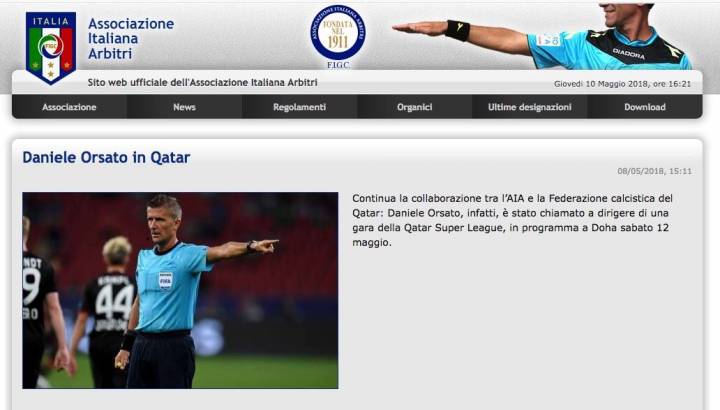Click the referee banner image in header
The width and height of the screenshot is (720, 410).
point(542,37)
